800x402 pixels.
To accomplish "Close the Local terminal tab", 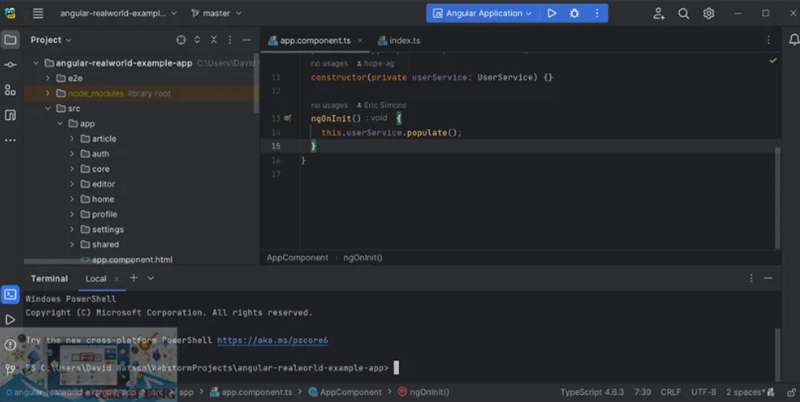I will click(x=116, y=279).
